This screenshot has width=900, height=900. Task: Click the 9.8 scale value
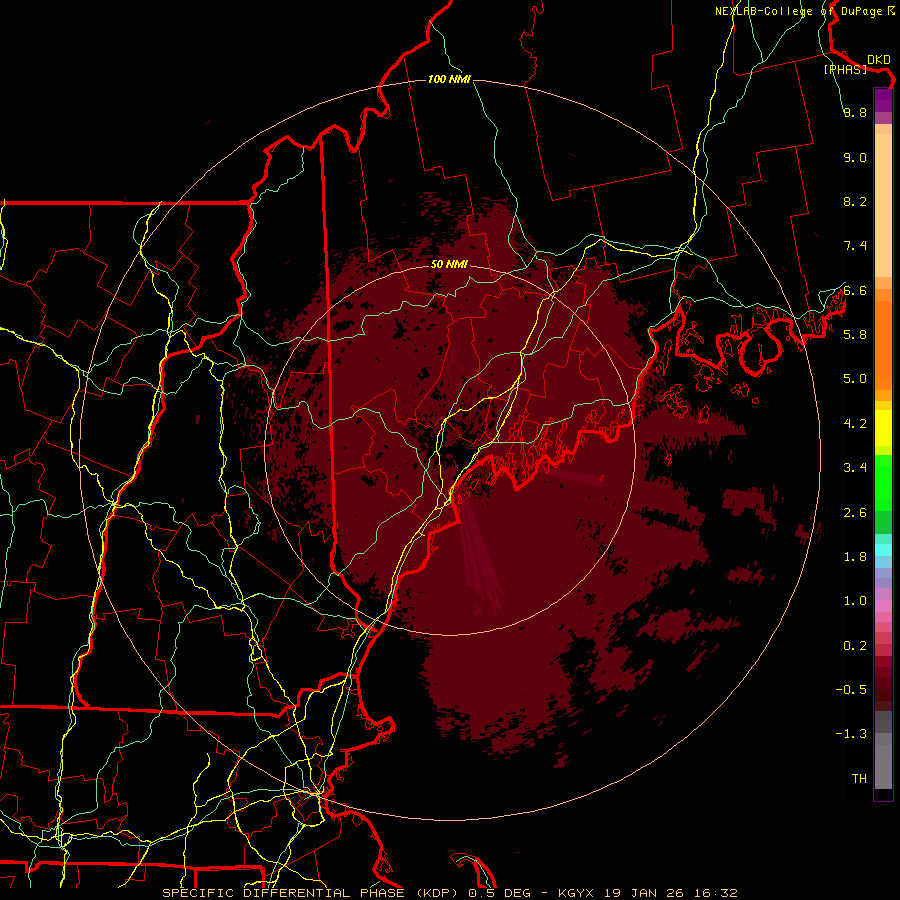855,112
